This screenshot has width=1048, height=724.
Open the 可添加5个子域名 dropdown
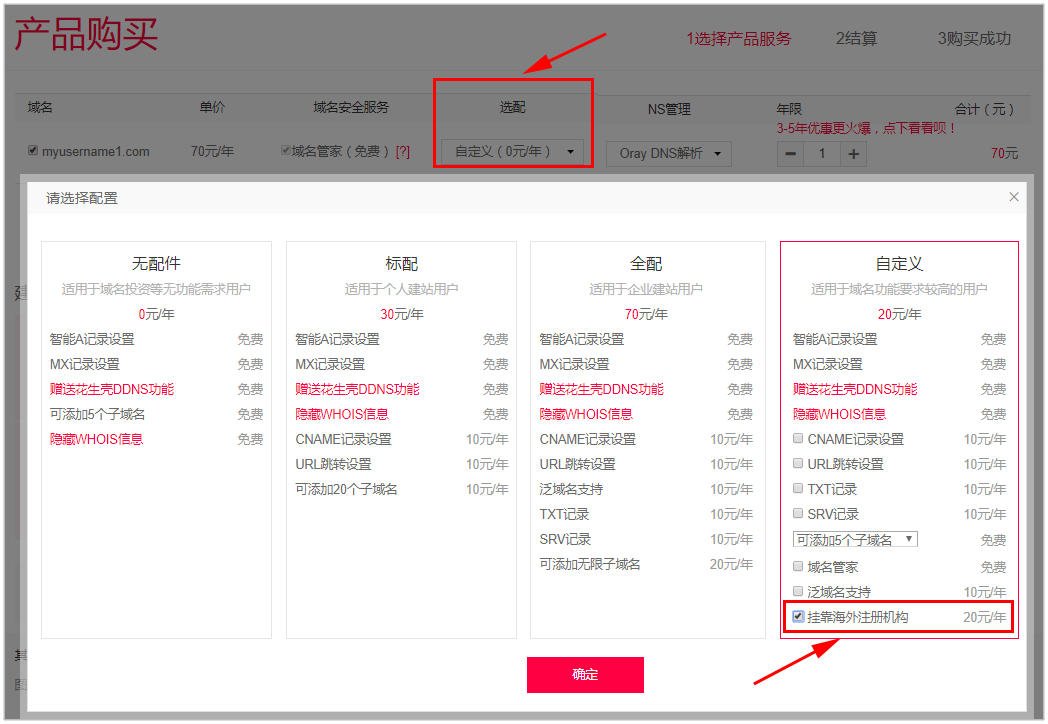pos(855,540)
